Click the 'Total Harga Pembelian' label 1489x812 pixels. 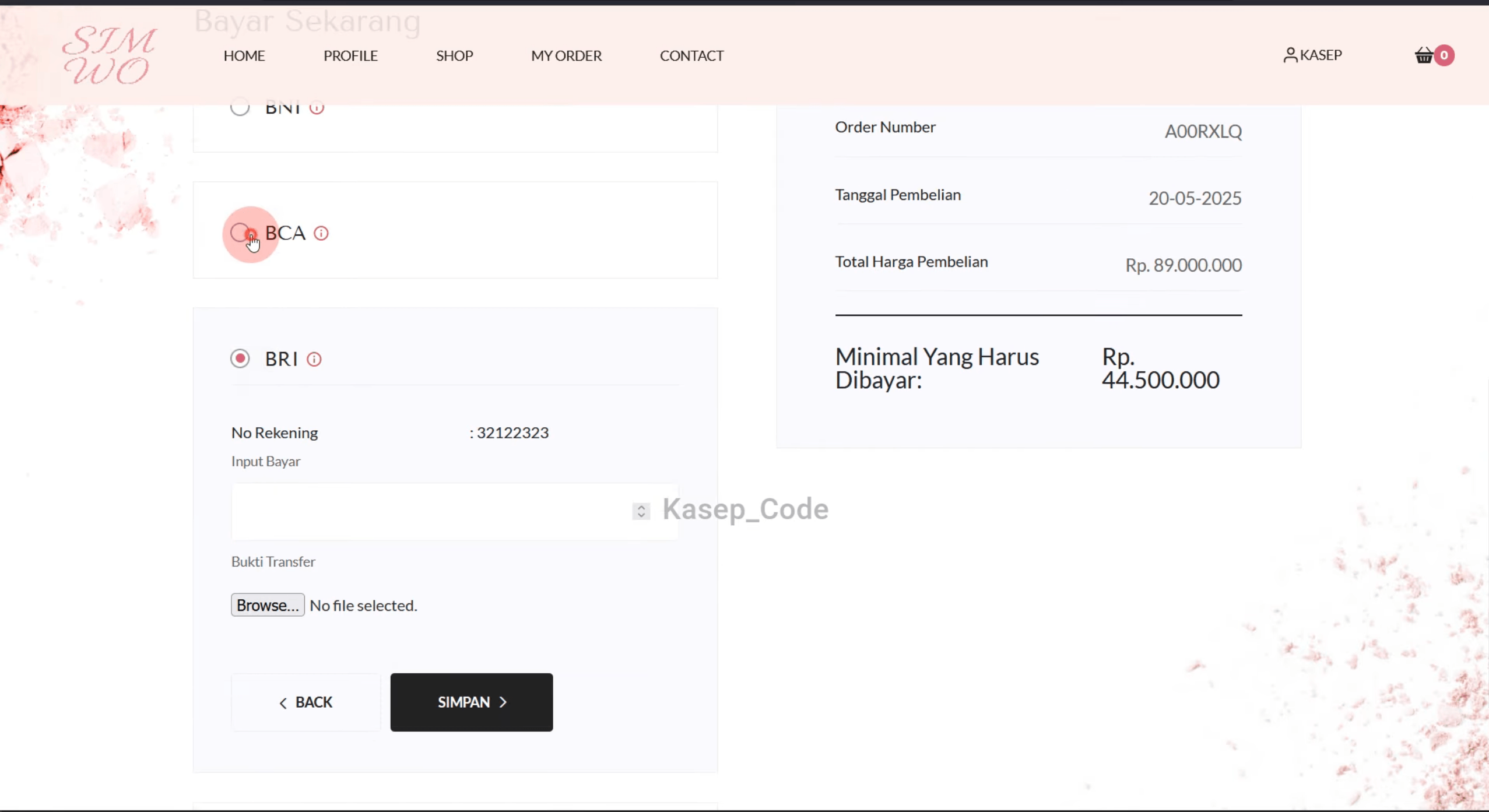tap(911, 262)
